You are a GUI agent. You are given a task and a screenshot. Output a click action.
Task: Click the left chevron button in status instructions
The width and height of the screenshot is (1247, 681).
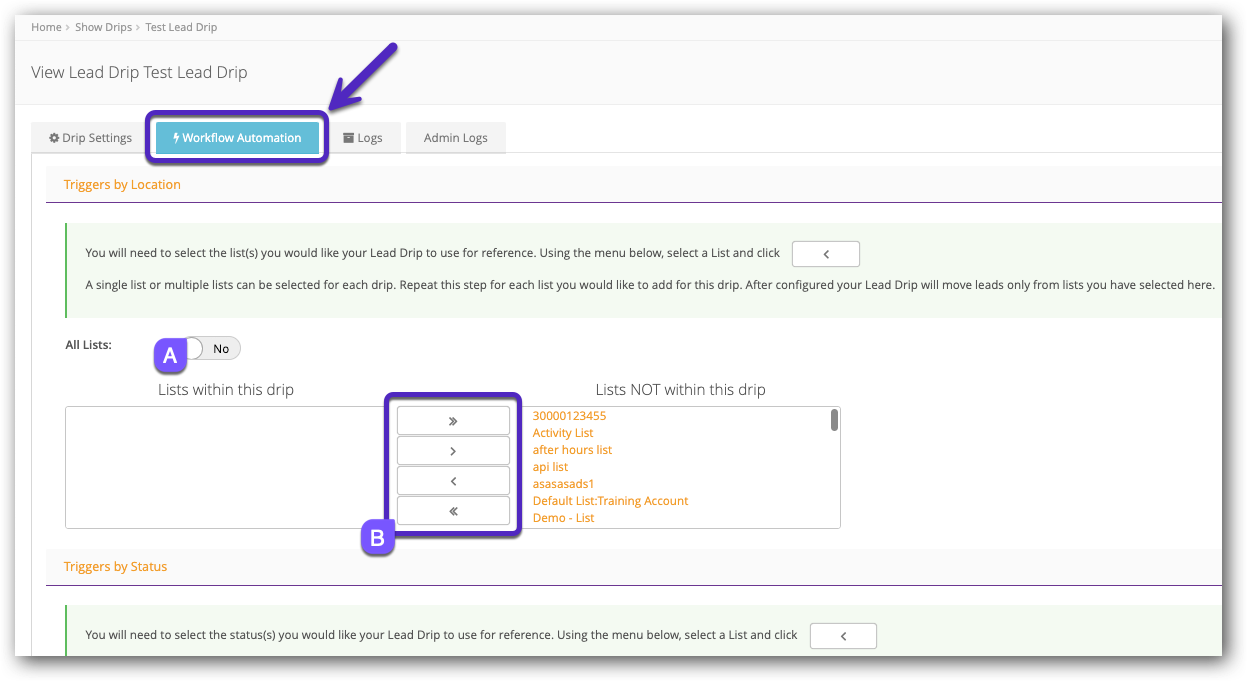point(842,635)
